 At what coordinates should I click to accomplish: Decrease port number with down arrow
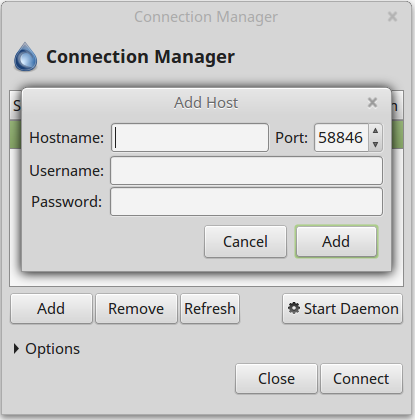tap(376, 144)
